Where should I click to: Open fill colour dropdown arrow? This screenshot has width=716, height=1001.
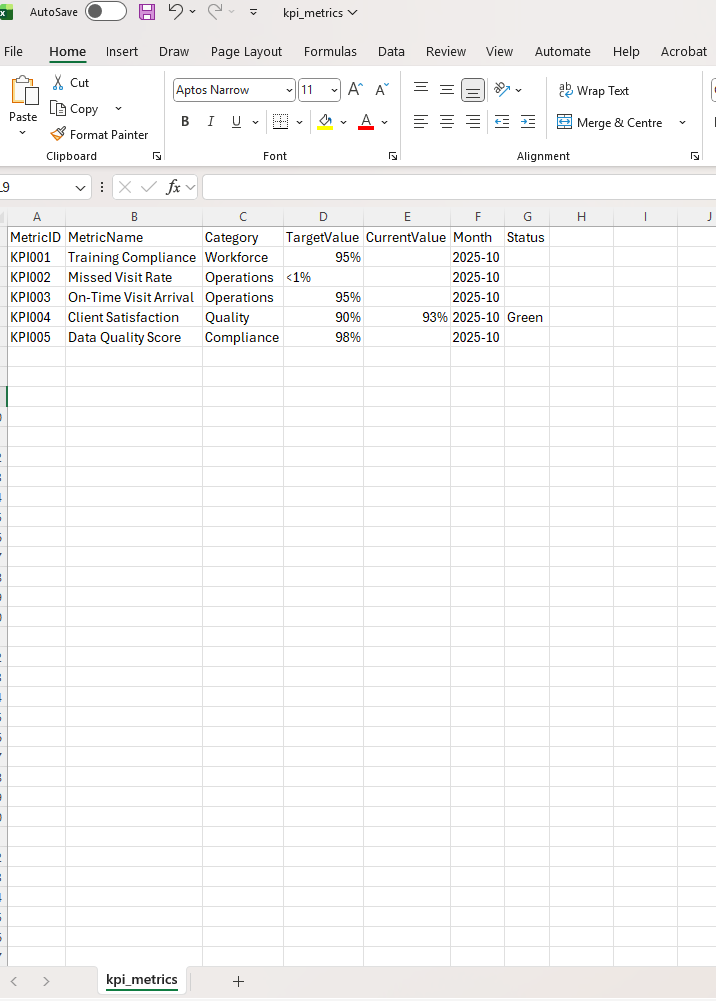click(343, 122)
